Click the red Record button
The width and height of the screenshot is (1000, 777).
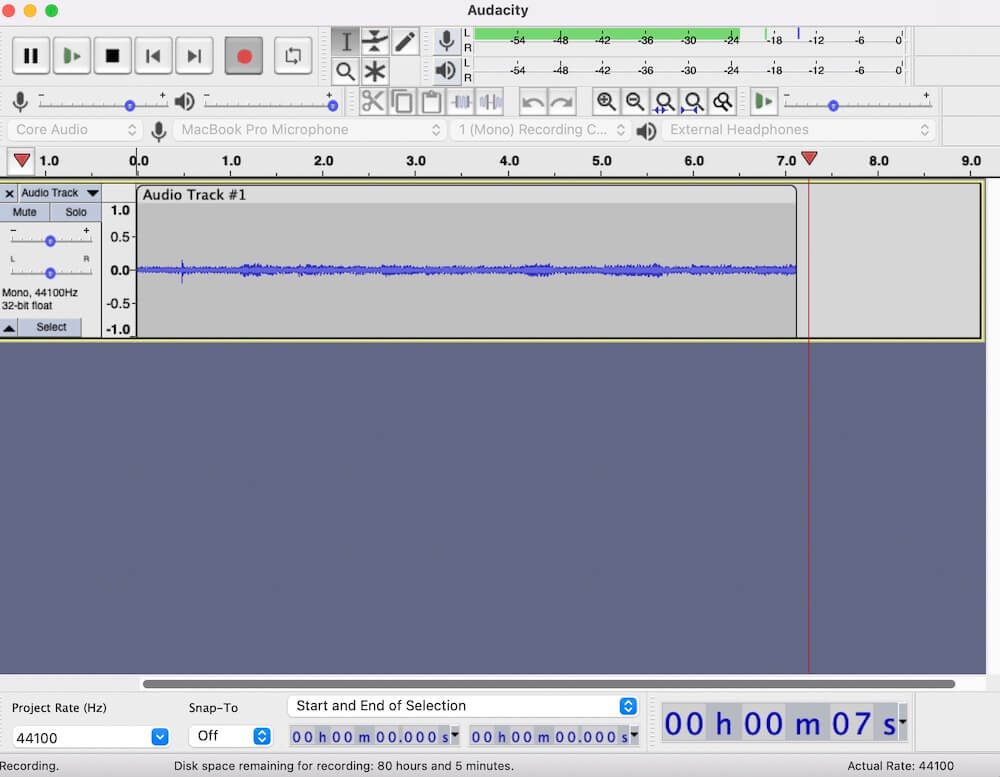pyautogui.click(x=244, y=56)
